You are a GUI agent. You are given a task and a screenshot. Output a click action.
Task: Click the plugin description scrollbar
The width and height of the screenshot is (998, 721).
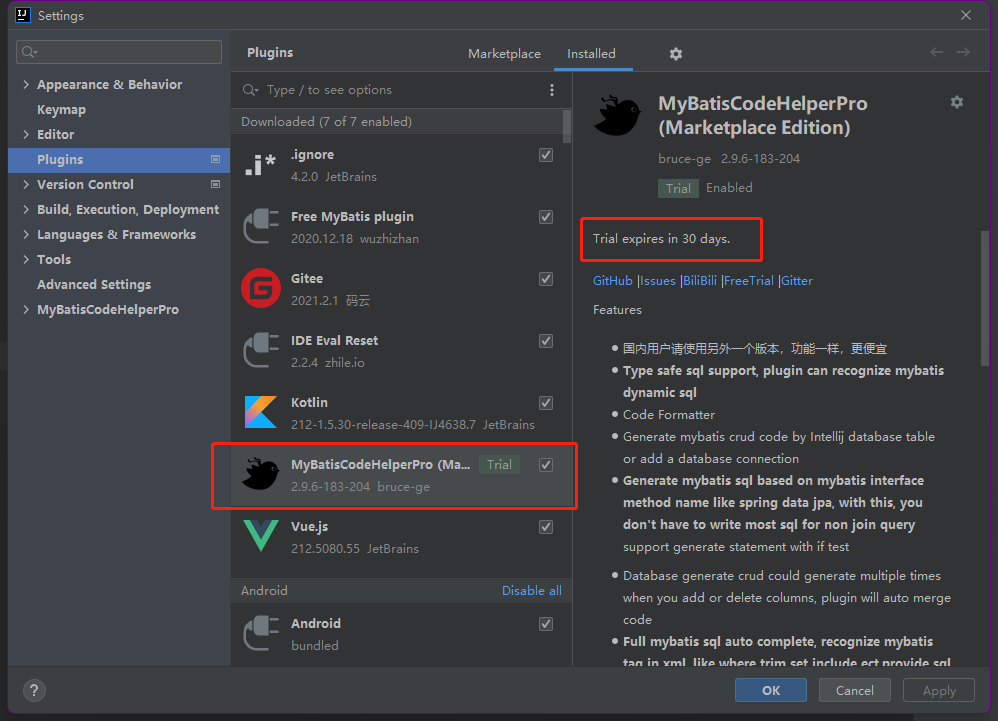pyautogui.click(x=985, y=298)
